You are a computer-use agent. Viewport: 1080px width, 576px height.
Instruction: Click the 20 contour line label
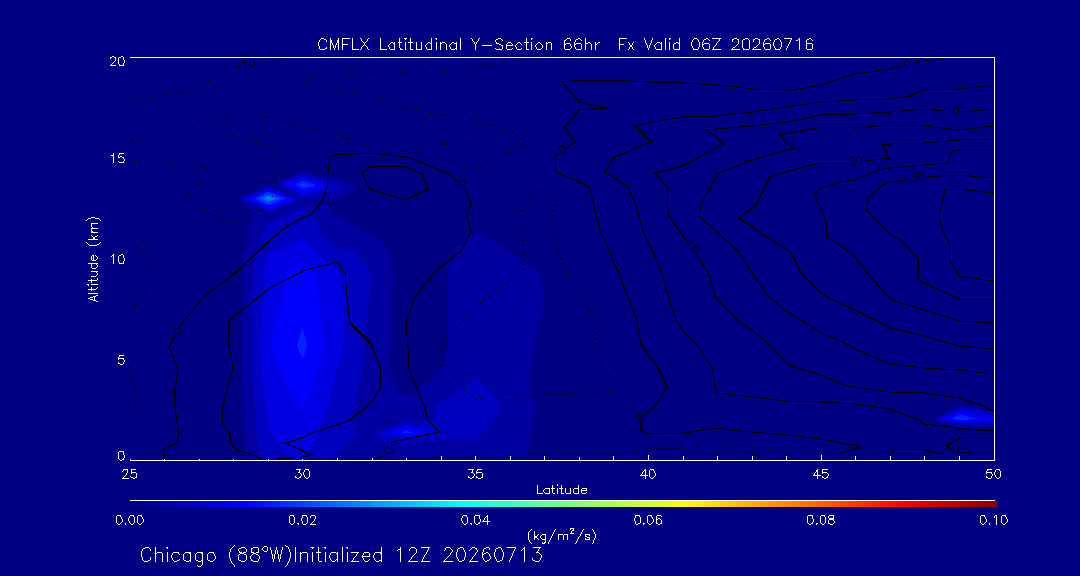855,161
